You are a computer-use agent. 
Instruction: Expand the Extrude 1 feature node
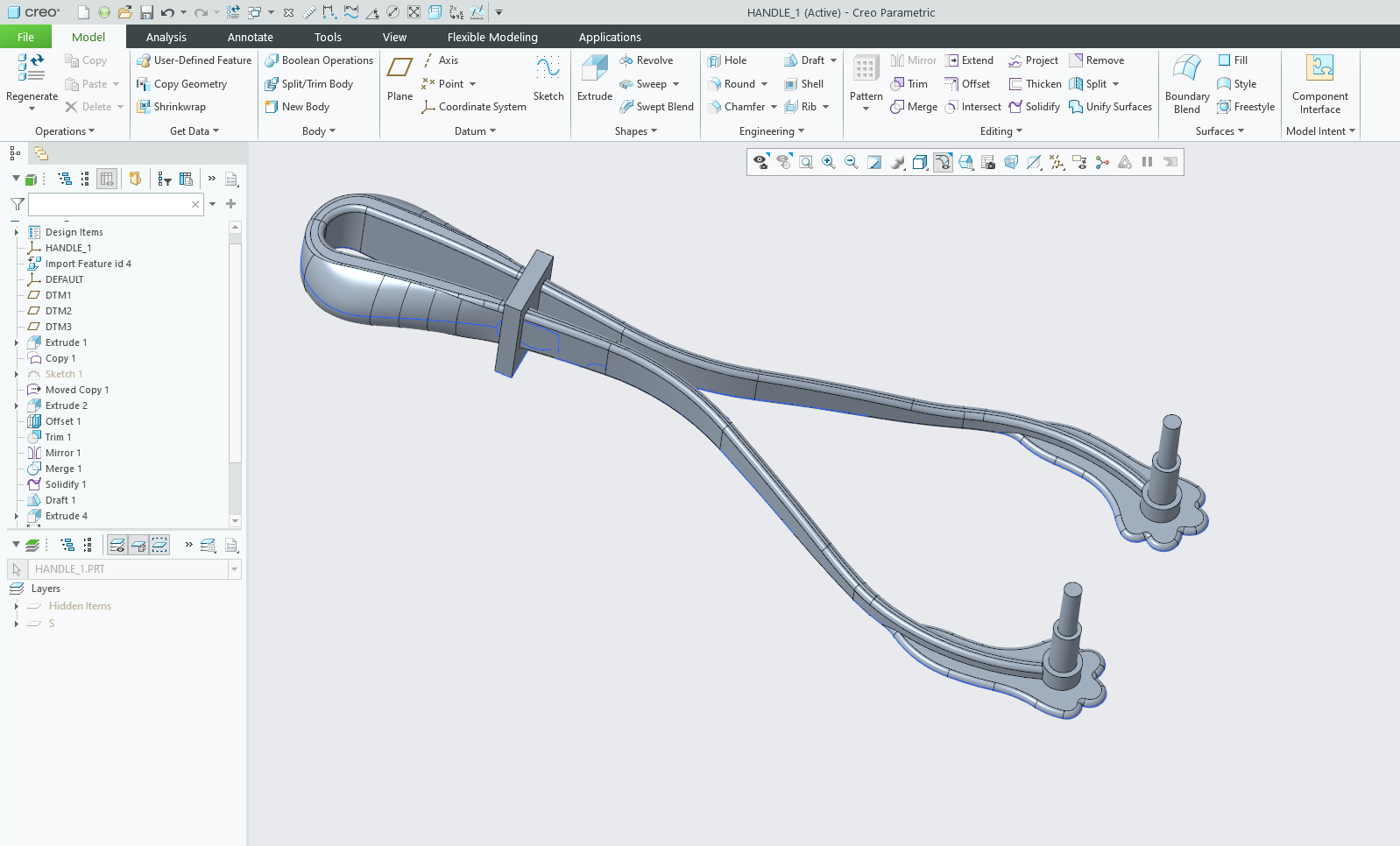pos(17,342)
